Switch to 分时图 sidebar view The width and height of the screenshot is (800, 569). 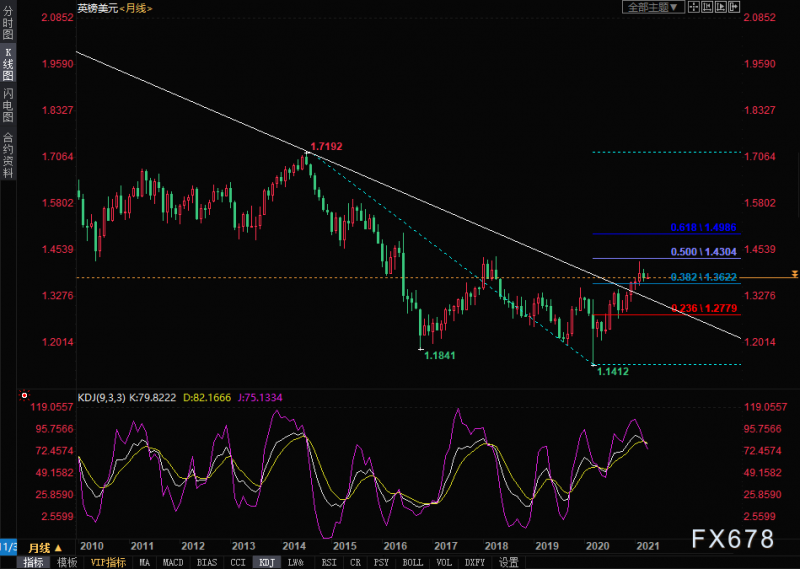8,23
